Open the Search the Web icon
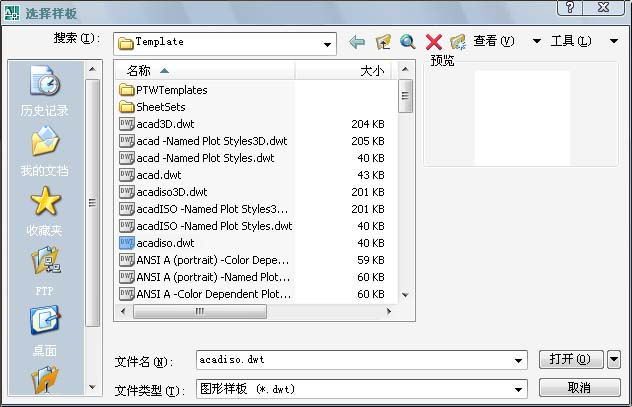Screen dimensions: 632x407 pyautogui.click(x=408, y=42)
